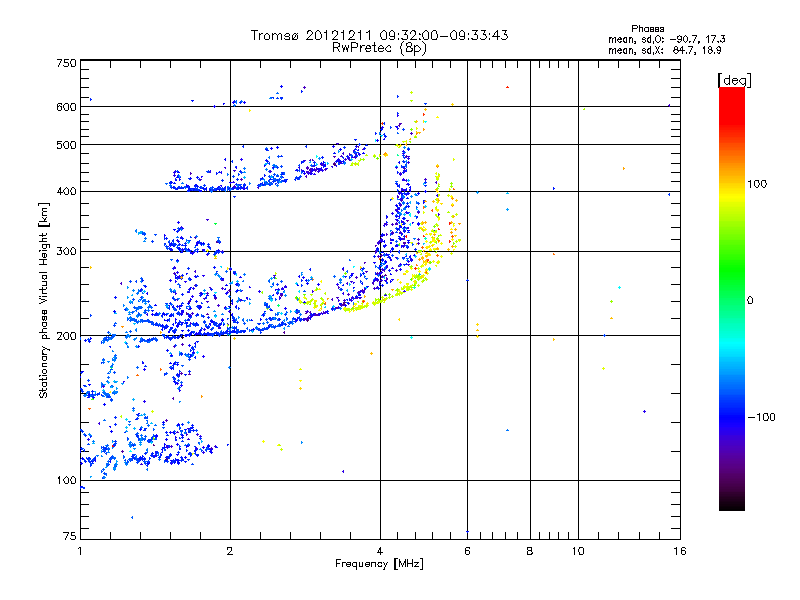The width and height of the screenshot is (800, 600).
Task: Click the y-axis tick label '75'
Action: (70, 536)
